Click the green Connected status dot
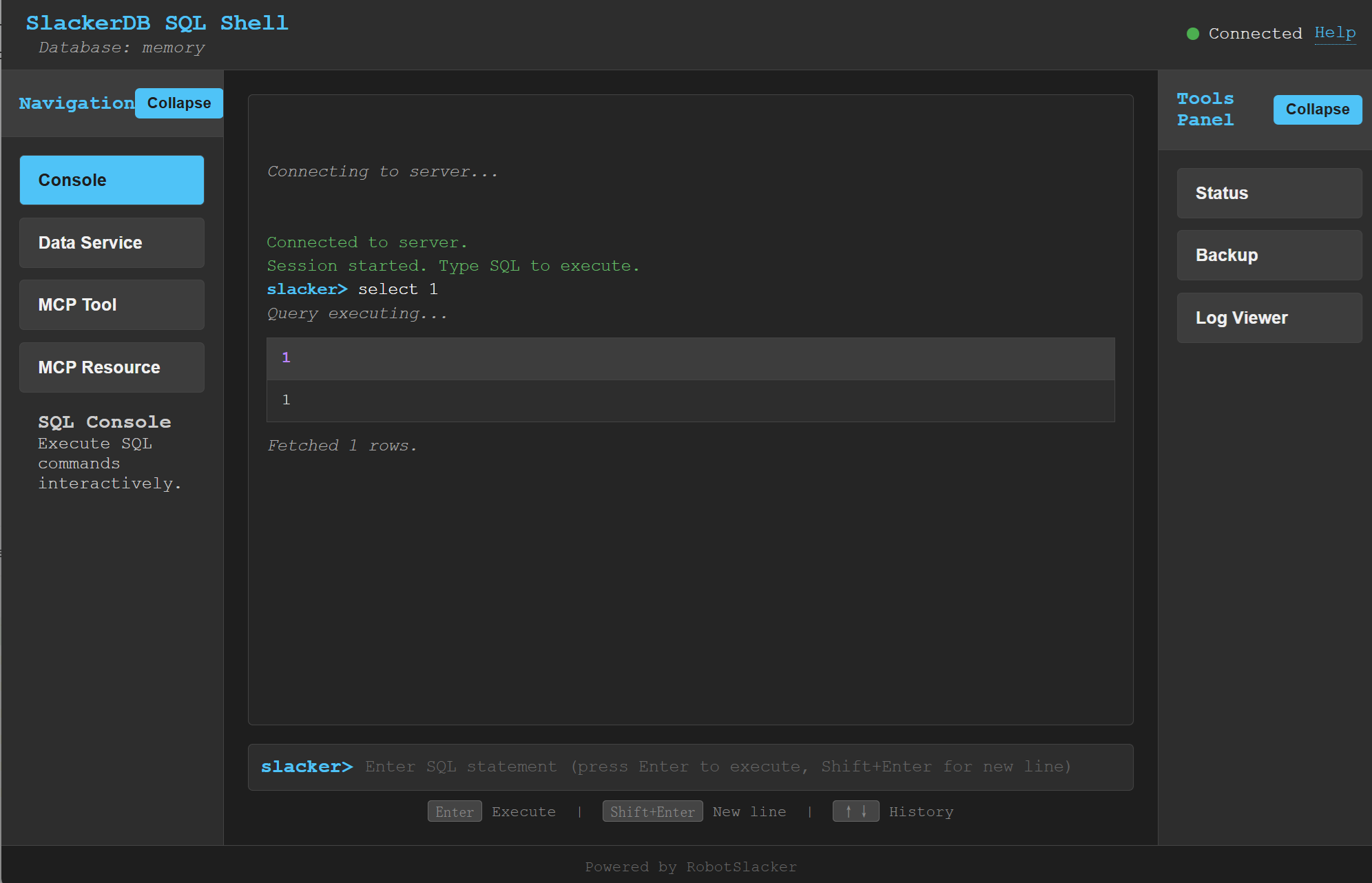The width and height of the screenshot is (1372, 883). click(x=1193, y=34)
